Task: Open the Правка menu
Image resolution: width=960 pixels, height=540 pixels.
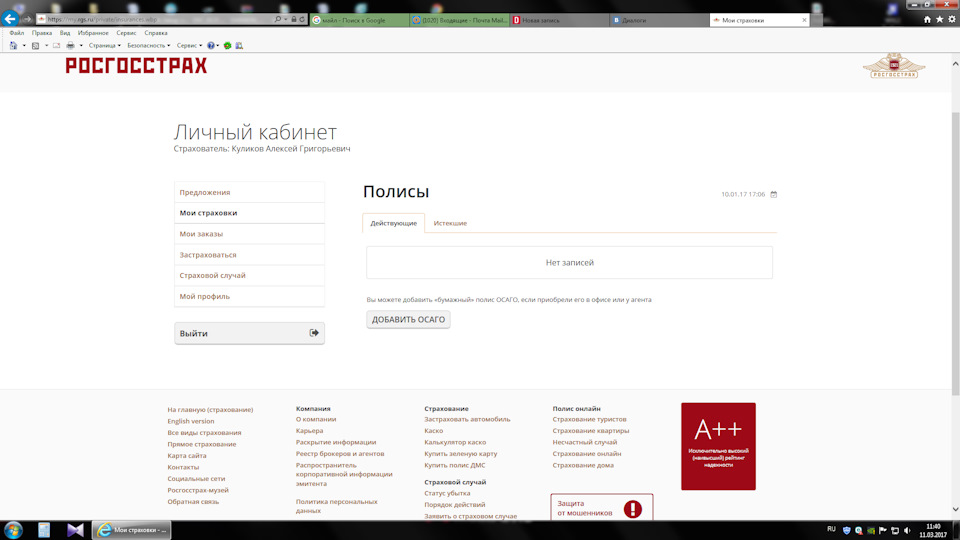Action: pyautogui.click(x=42, y=33)
